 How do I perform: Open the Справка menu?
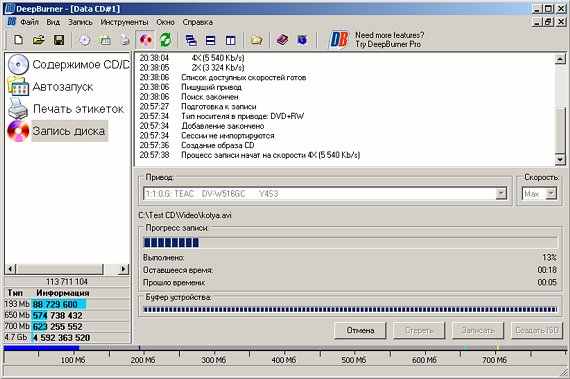(x=198, y=22)
